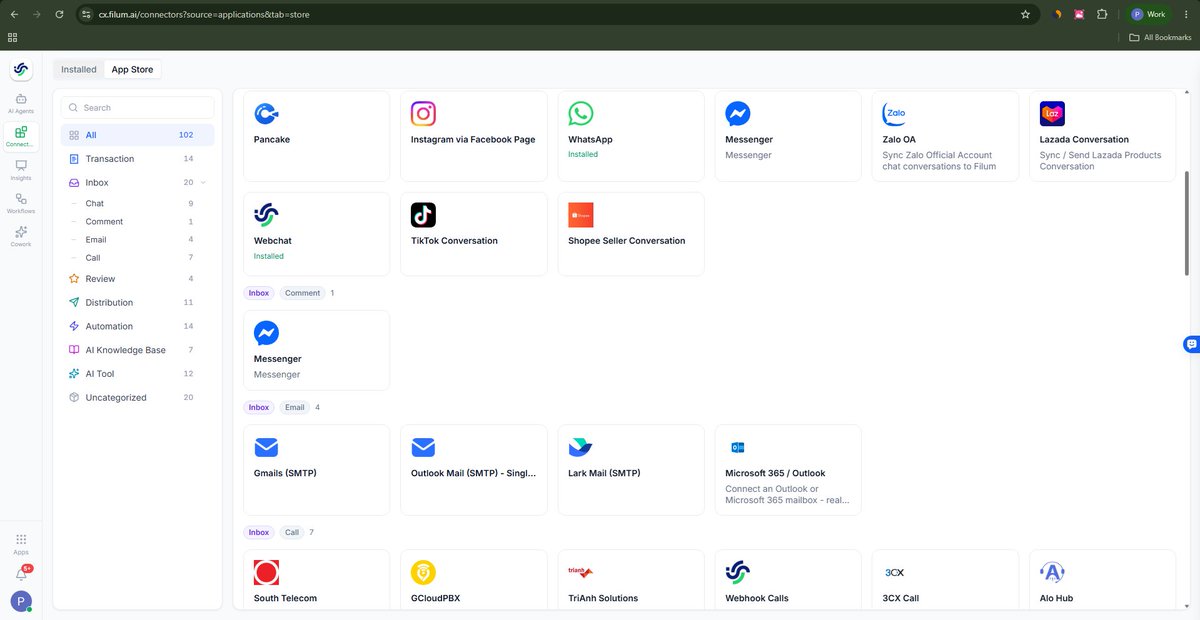
Task: Select the AI Knowledge Base category
Action: pos(137,350)
